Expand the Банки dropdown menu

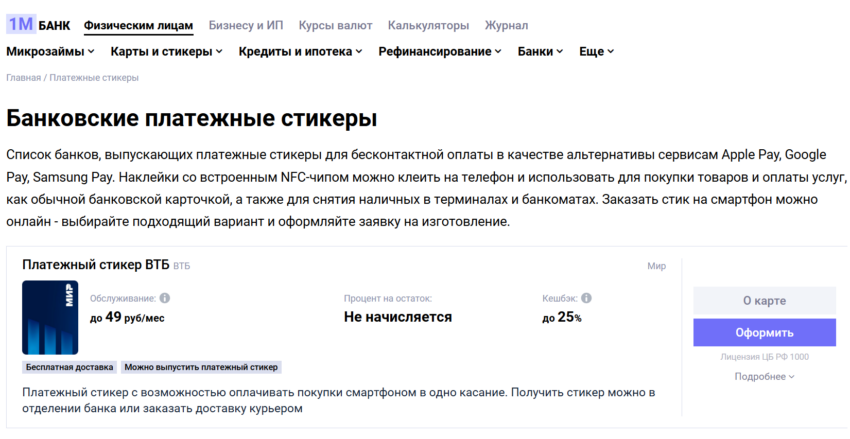[540, 51]
